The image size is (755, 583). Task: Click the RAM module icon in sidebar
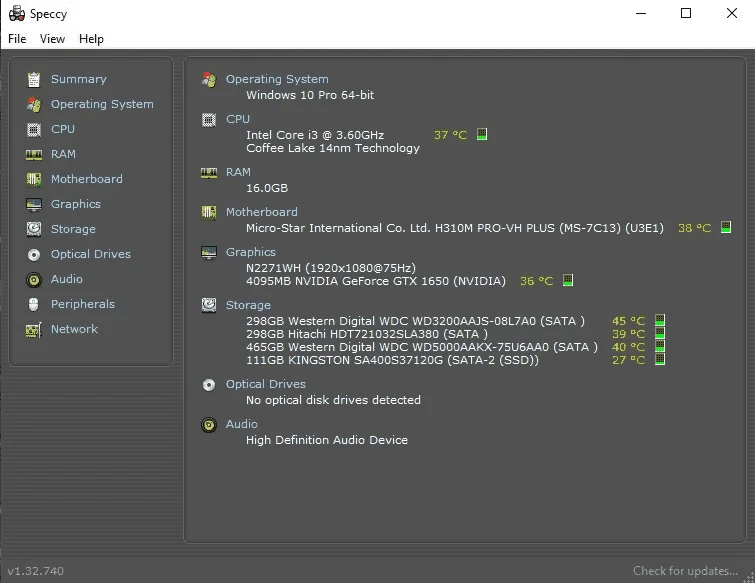coord(34,155)
